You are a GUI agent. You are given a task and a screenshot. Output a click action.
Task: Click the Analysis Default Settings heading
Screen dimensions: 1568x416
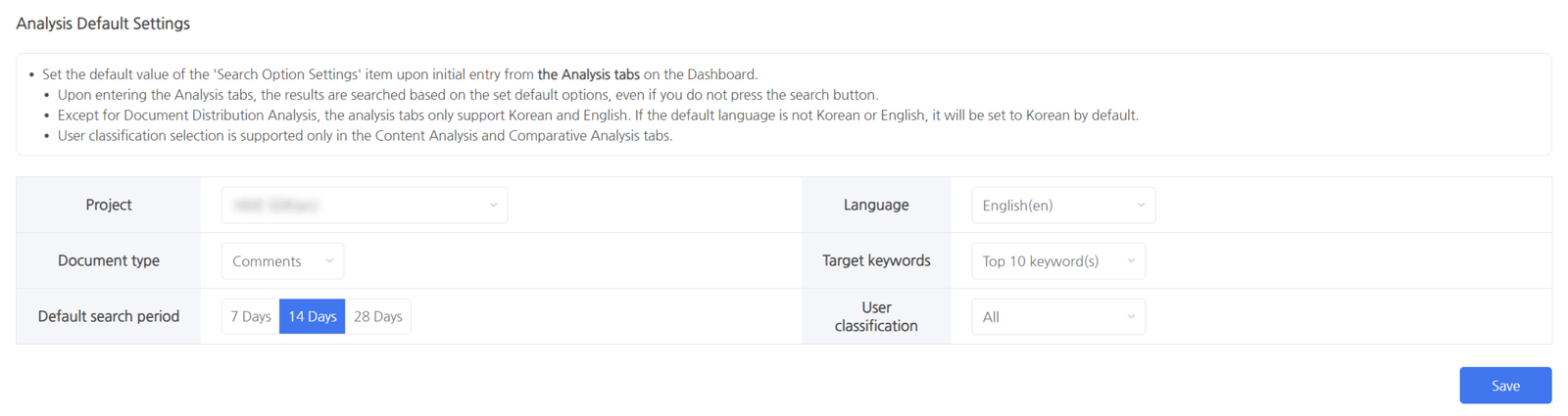click(103, 23)
